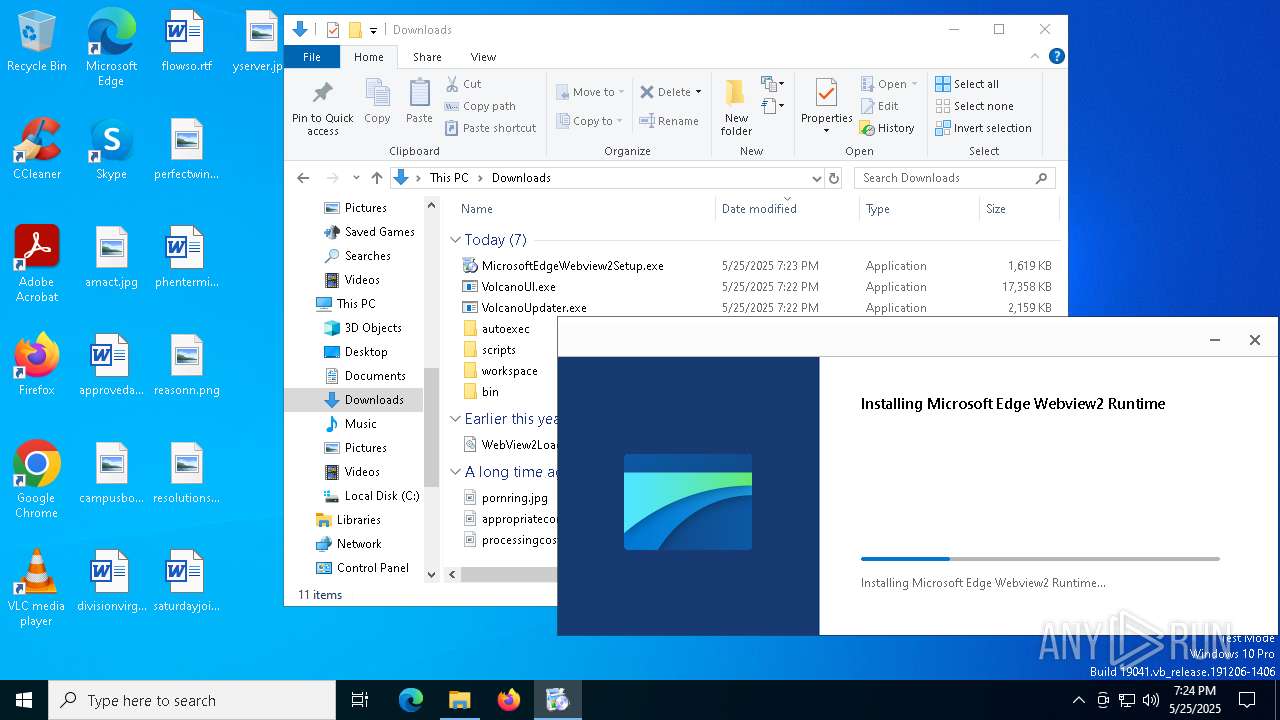Switch to the Home ribbon tab
Viewport: 1280px width, 720px height.
[369, 57]
